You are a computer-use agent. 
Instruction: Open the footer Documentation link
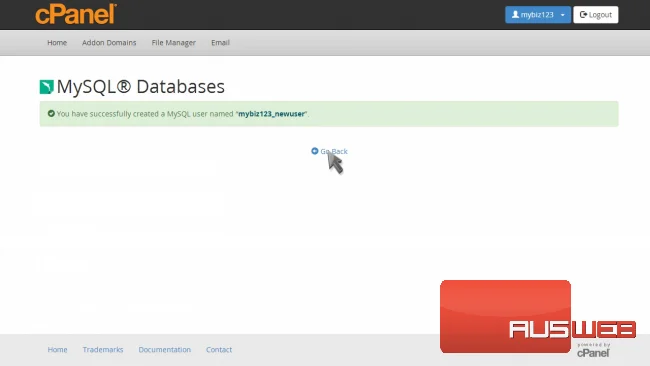coord(165,349)
